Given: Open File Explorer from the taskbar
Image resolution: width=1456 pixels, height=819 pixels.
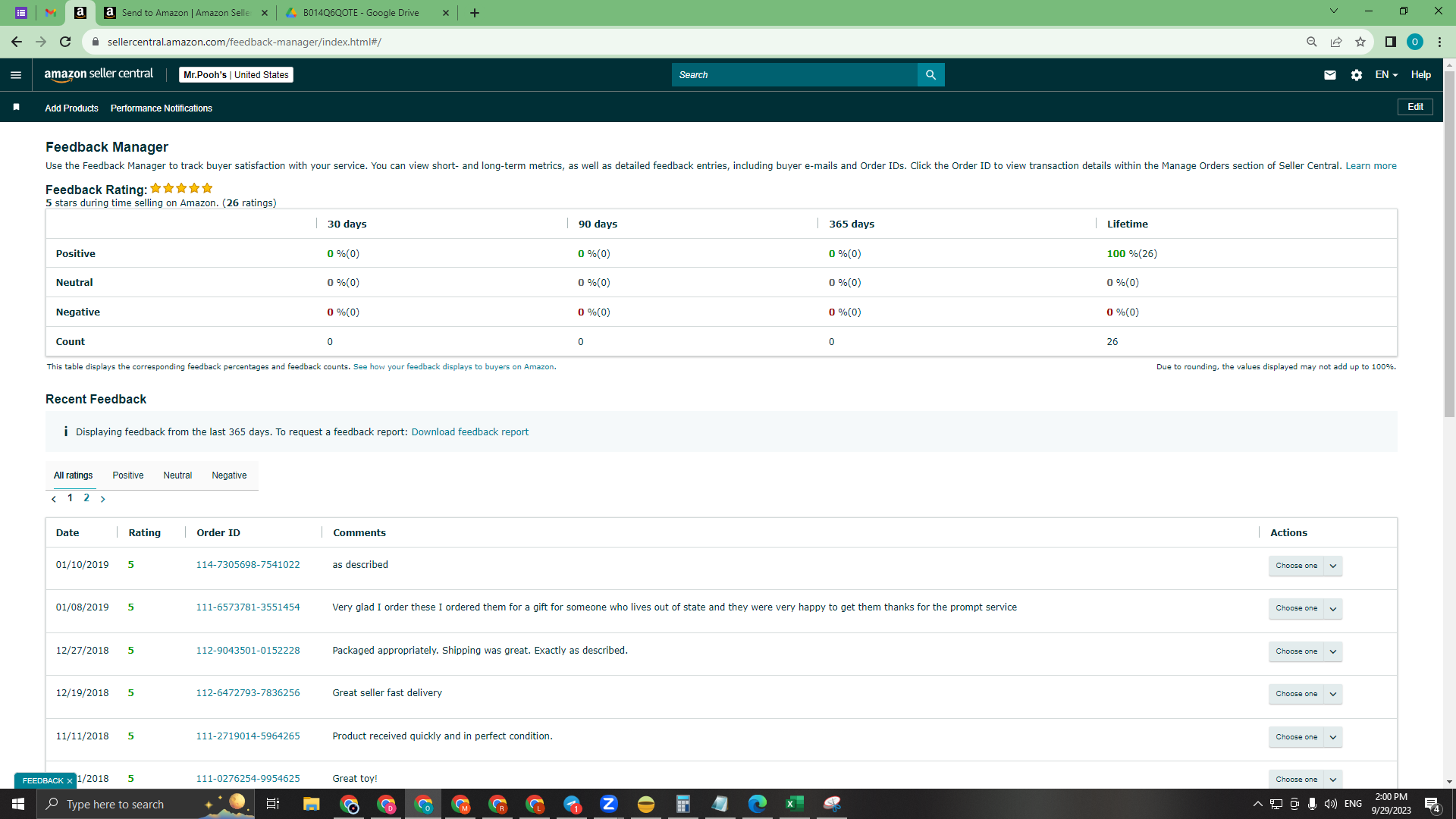Looking at the screenshot, I should (x=312, y=804).
